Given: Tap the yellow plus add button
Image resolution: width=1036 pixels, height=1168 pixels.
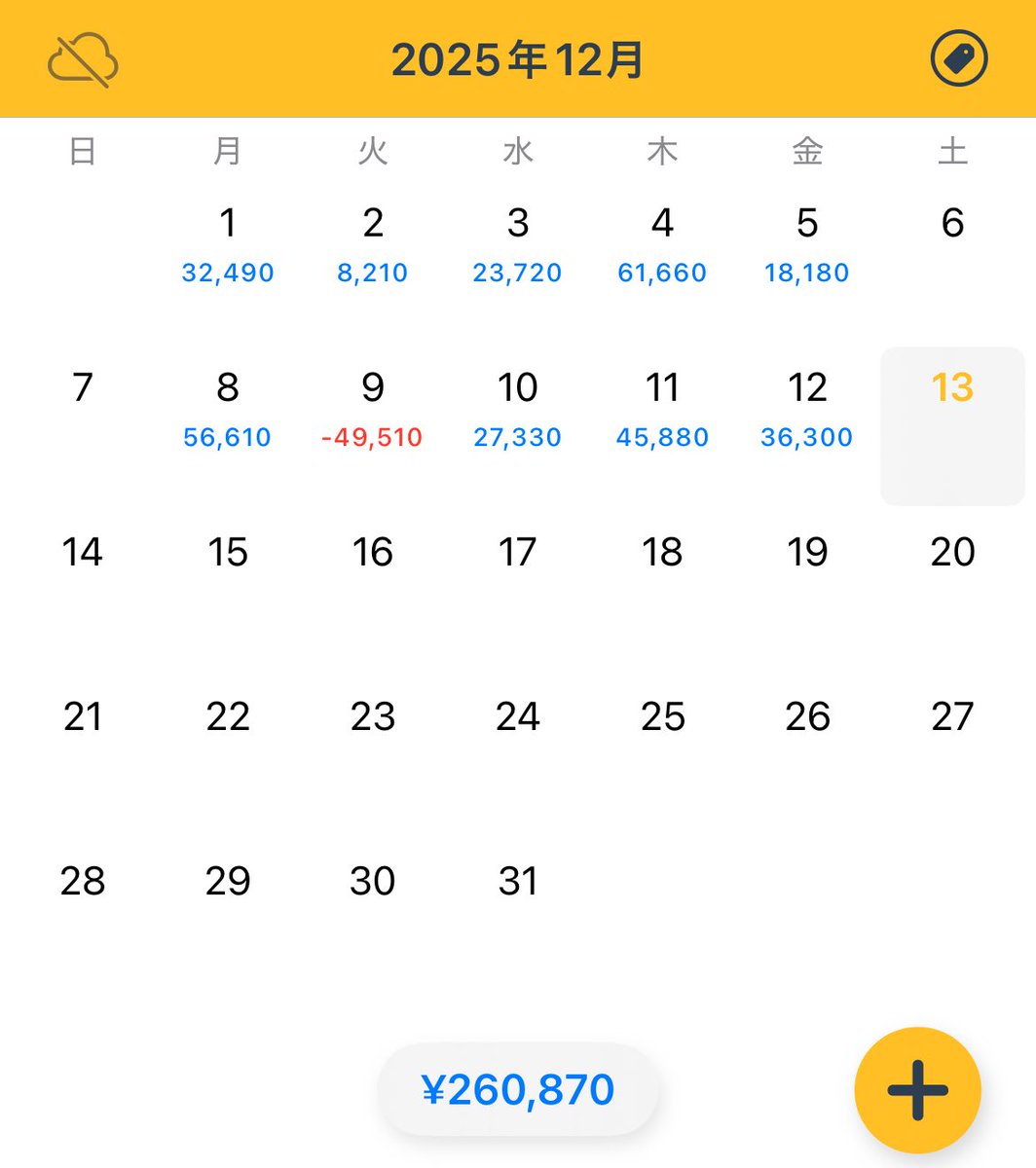Looking at the screenshot, I should coord(917,1090).
